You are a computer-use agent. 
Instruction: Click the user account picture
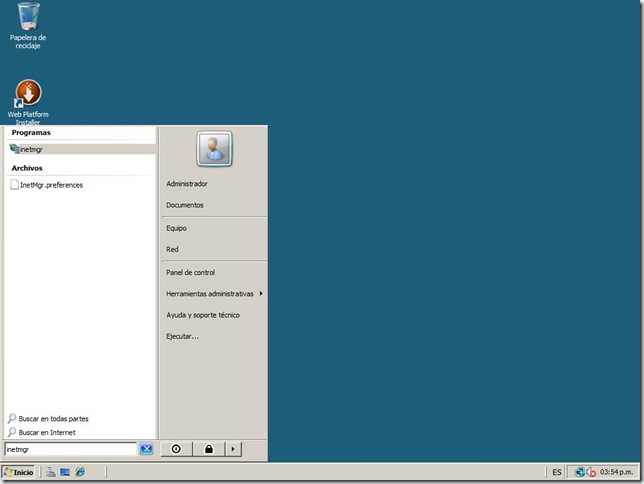[214, 149]
